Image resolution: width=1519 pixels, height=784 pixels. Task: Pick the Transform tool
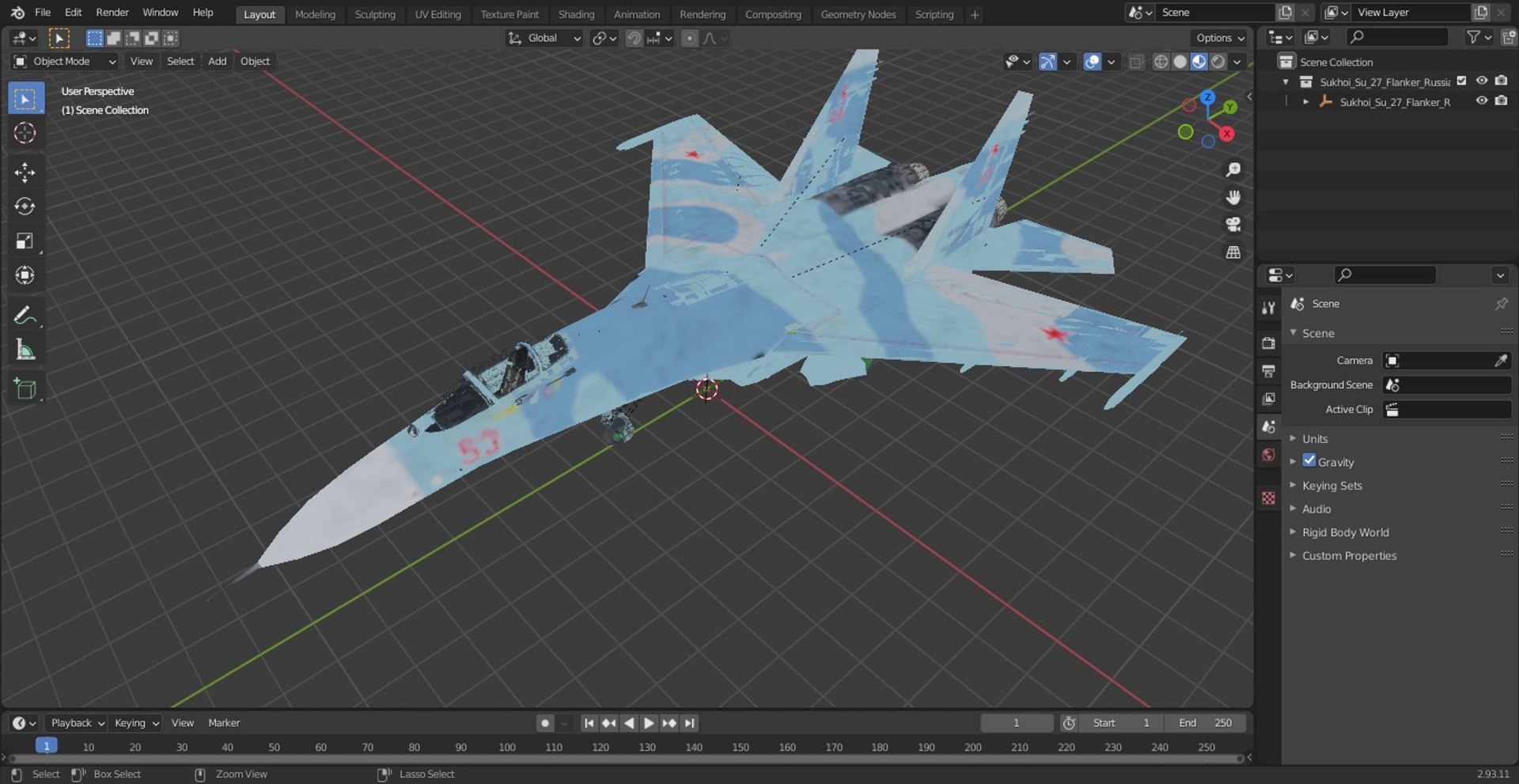coord(25,275)
